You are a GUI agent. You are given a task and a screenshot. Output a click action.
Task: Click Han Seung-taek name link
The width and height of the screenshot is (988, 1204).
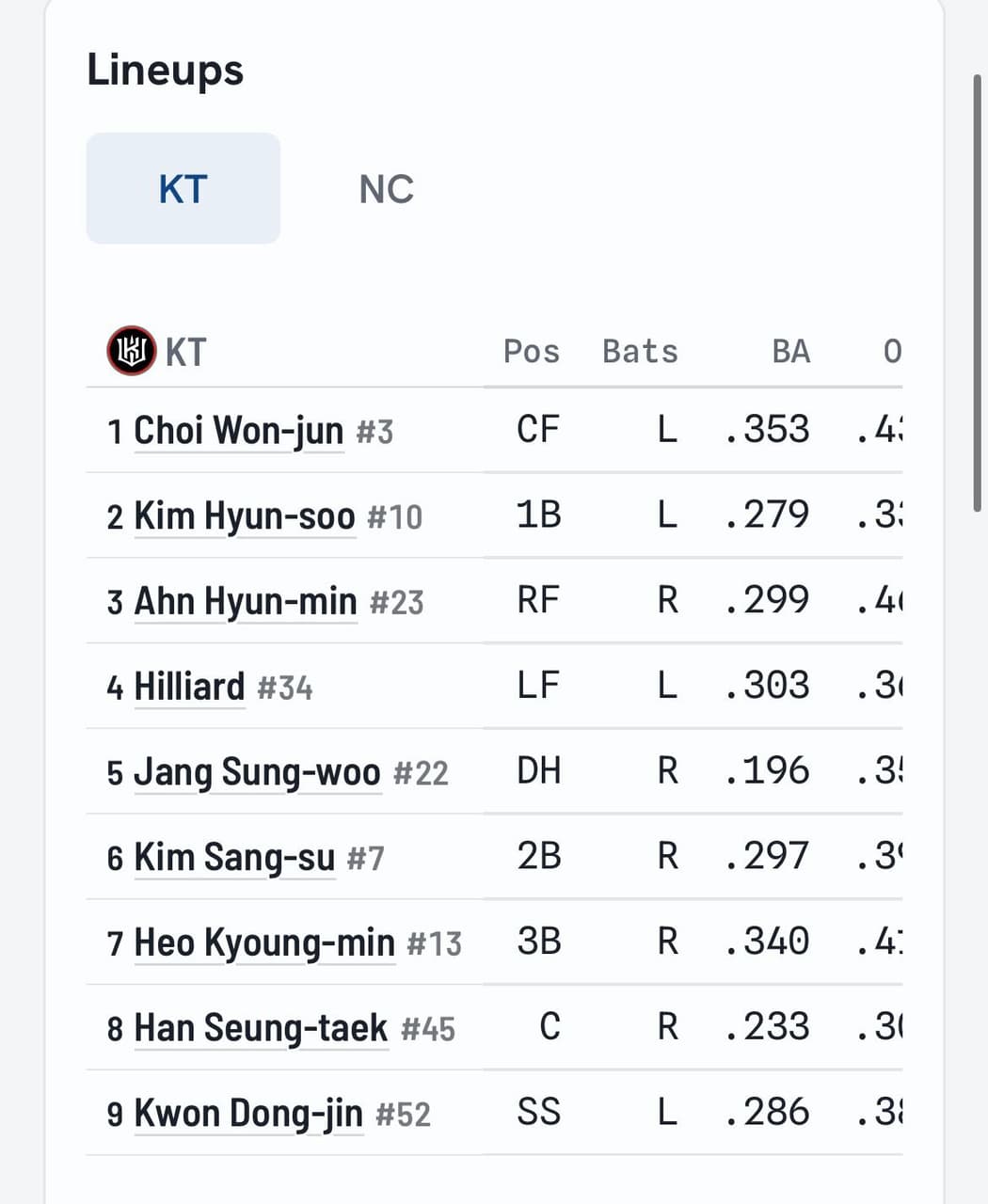coord(261,1028)
